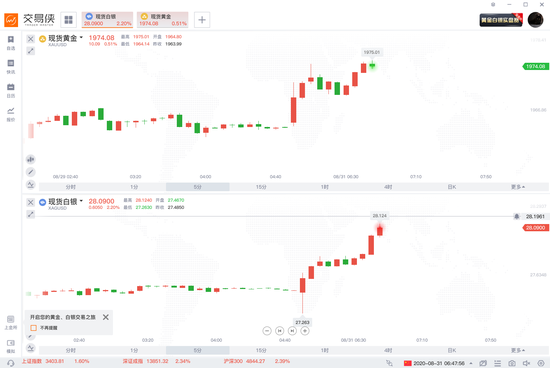Switch to the 现货白银 28.0900 top tab

107,20
